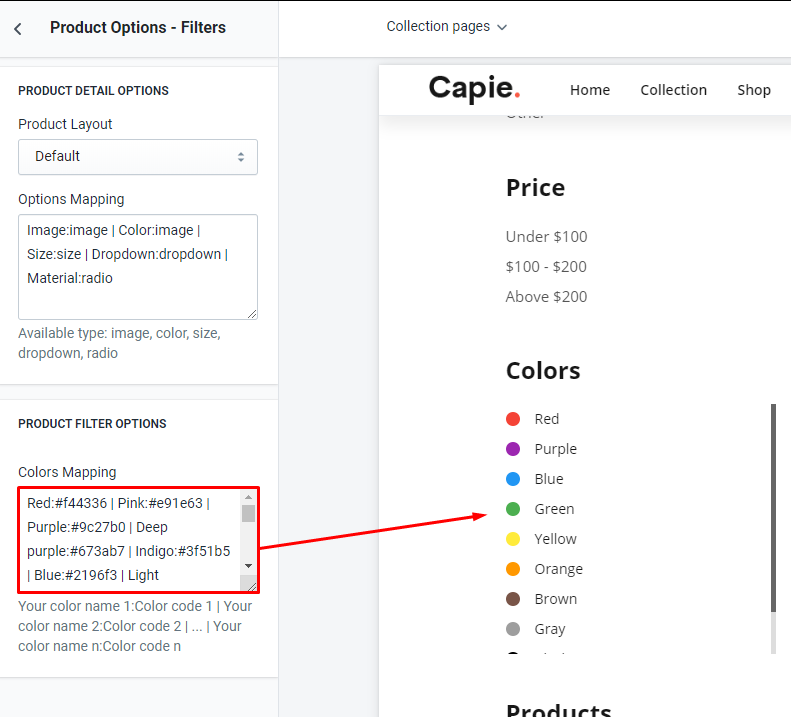The image size is (791, 717).
Task: Click the Colors list vertical scrollbar
Action: pos(773,508)
